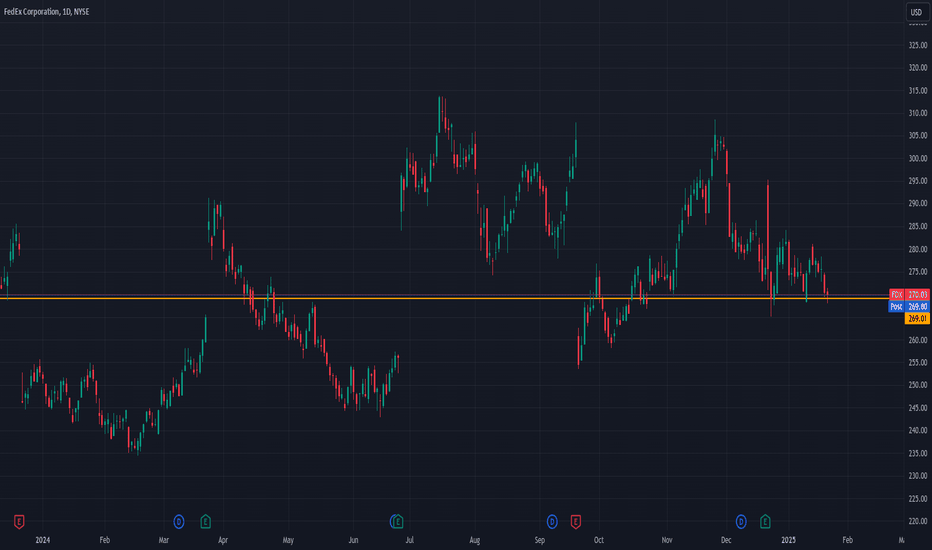Image resolution: width=932 pixels, height=550 pixels.
Task: Click the red earnings marker left of 2024
Action: coord(19,522)
